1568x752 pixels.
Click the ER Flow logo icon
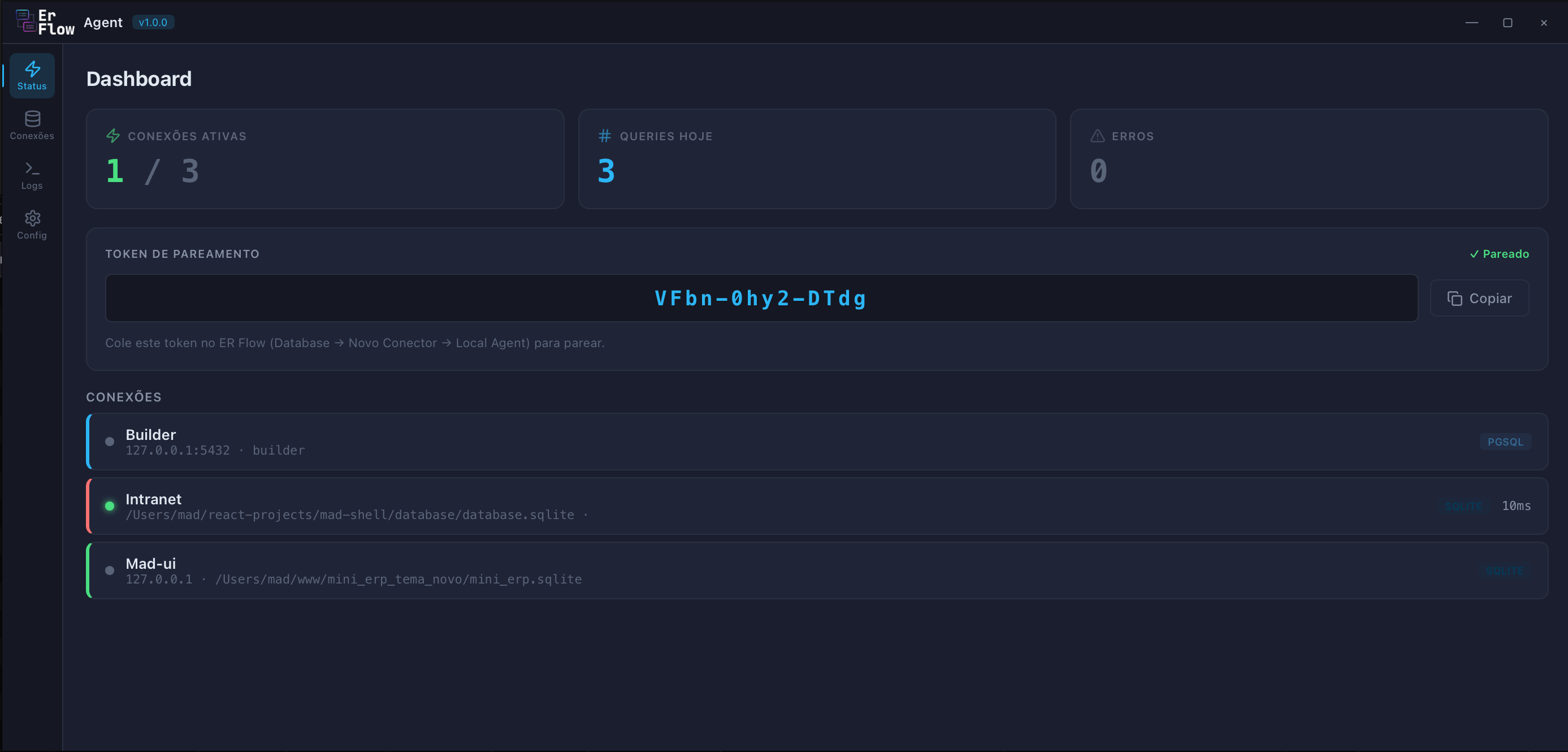point(25,21)
